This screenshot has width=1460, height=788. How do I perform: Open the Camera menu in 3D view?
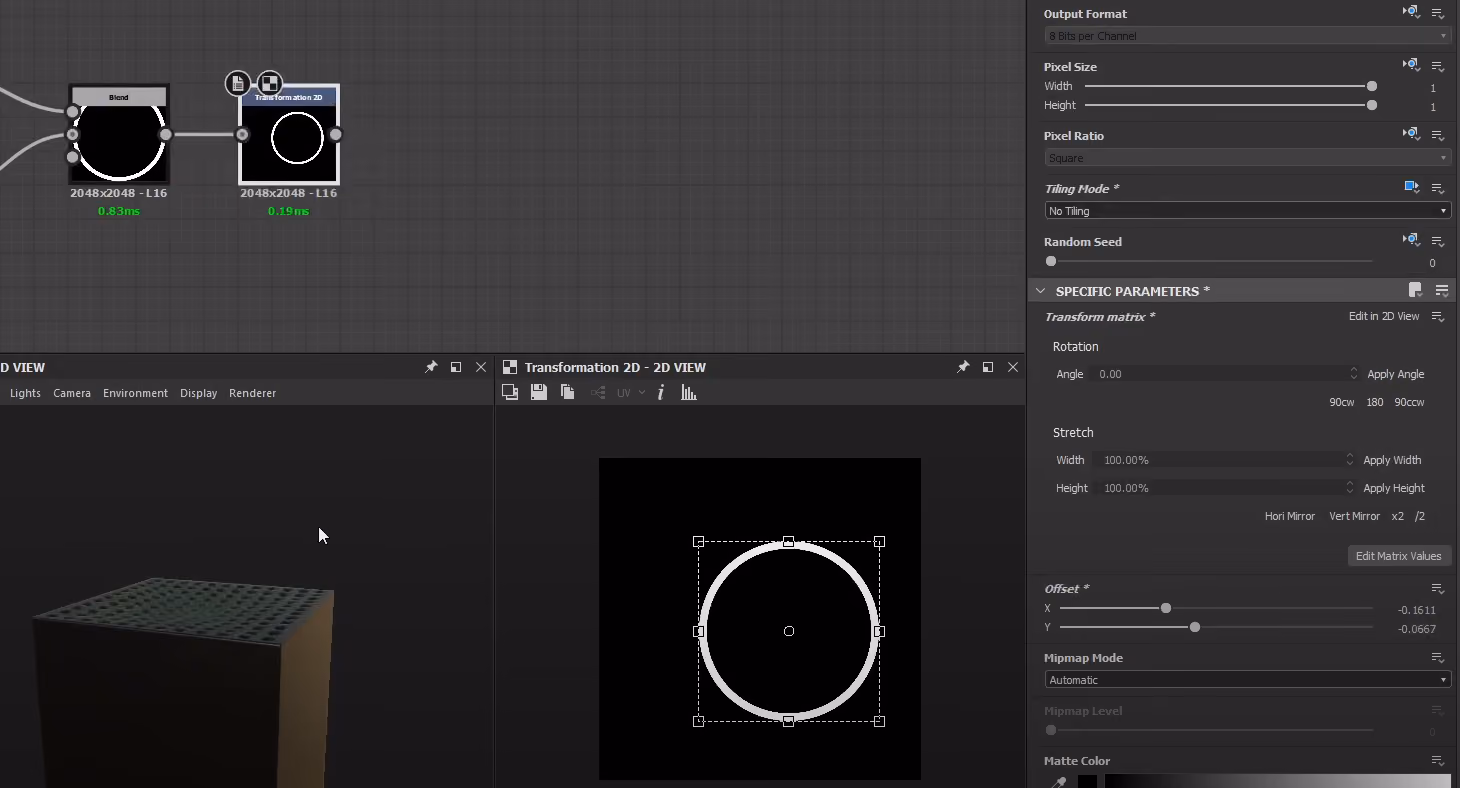coord(72,393)
